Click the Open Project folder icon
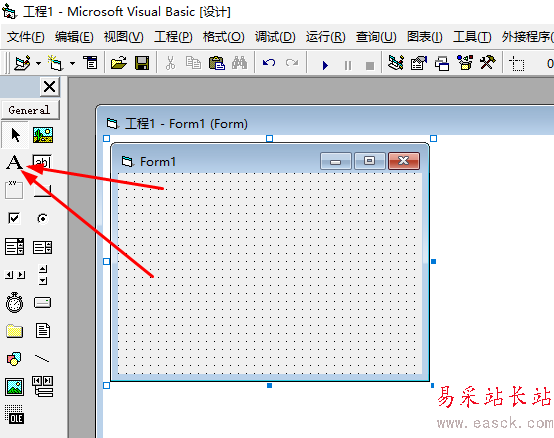 coord(119,64)
